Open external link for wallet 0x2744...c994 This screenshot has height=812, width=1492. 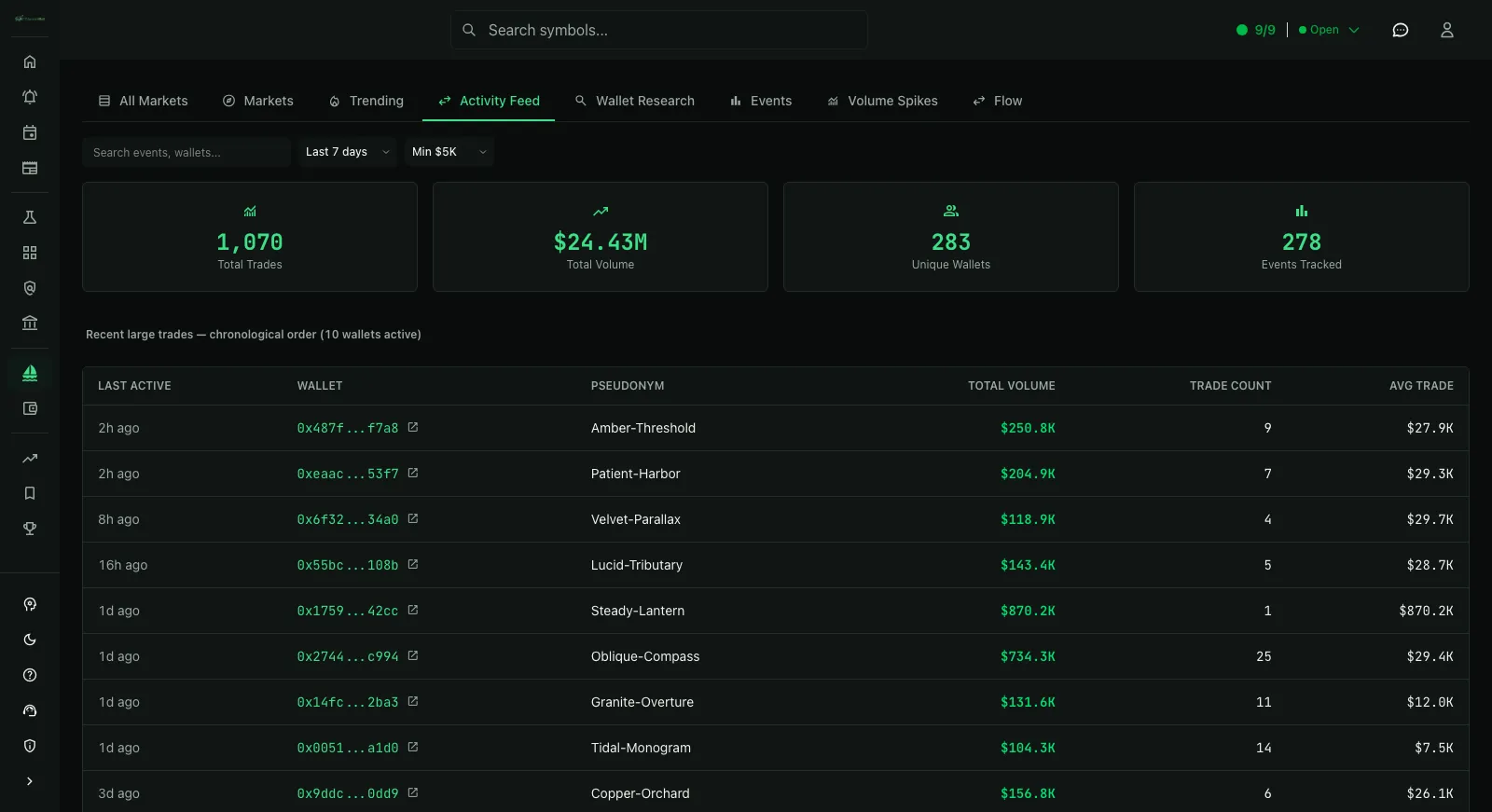(x=413, y=655)
